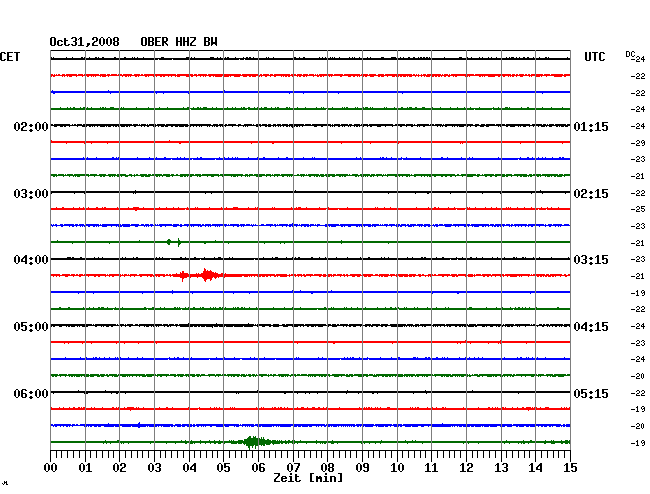Screen dimensions: 650x494
Task: Click the 03:15 UTC time label
Action: (x=591, y=260)
